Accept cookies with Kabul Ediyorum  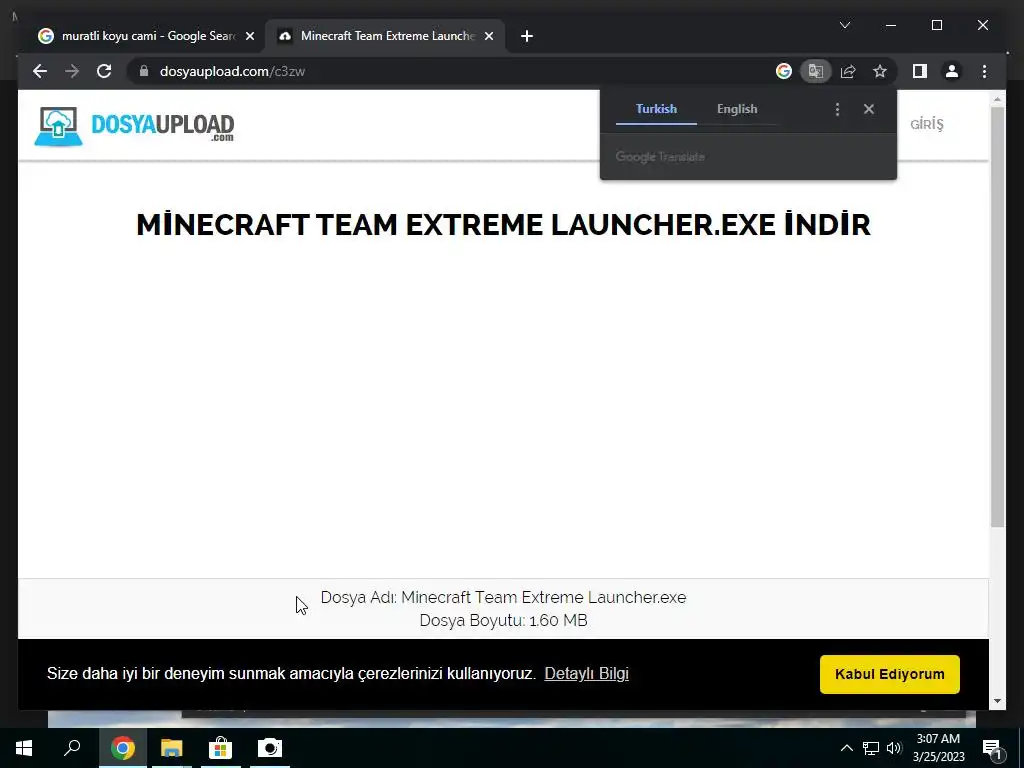(x=889, y=674)
